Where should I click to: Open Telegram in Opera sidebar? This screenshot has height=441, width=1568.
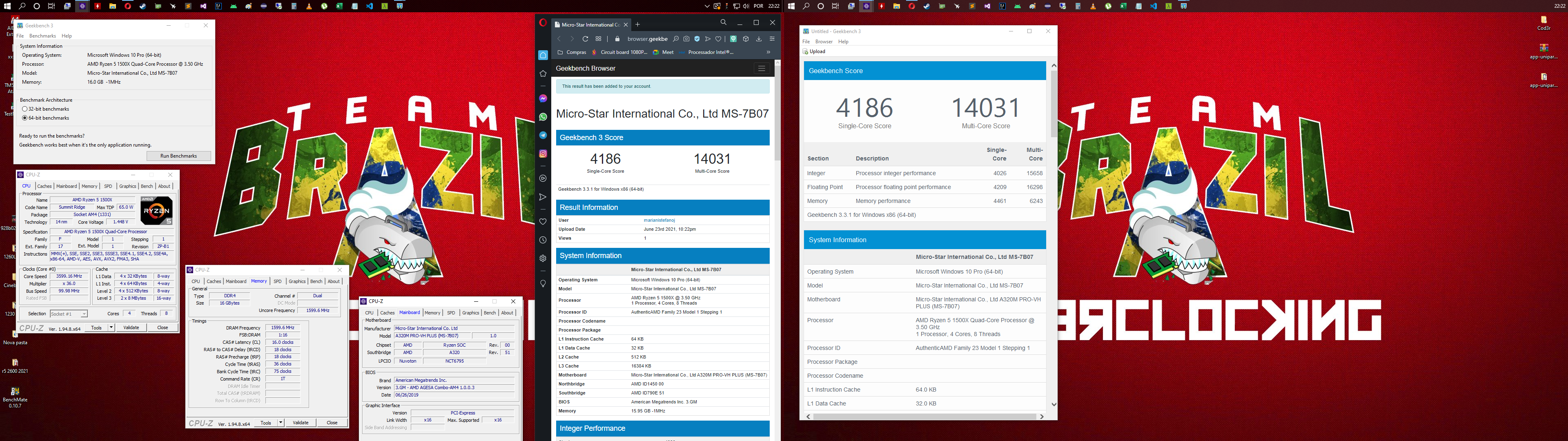543,135
